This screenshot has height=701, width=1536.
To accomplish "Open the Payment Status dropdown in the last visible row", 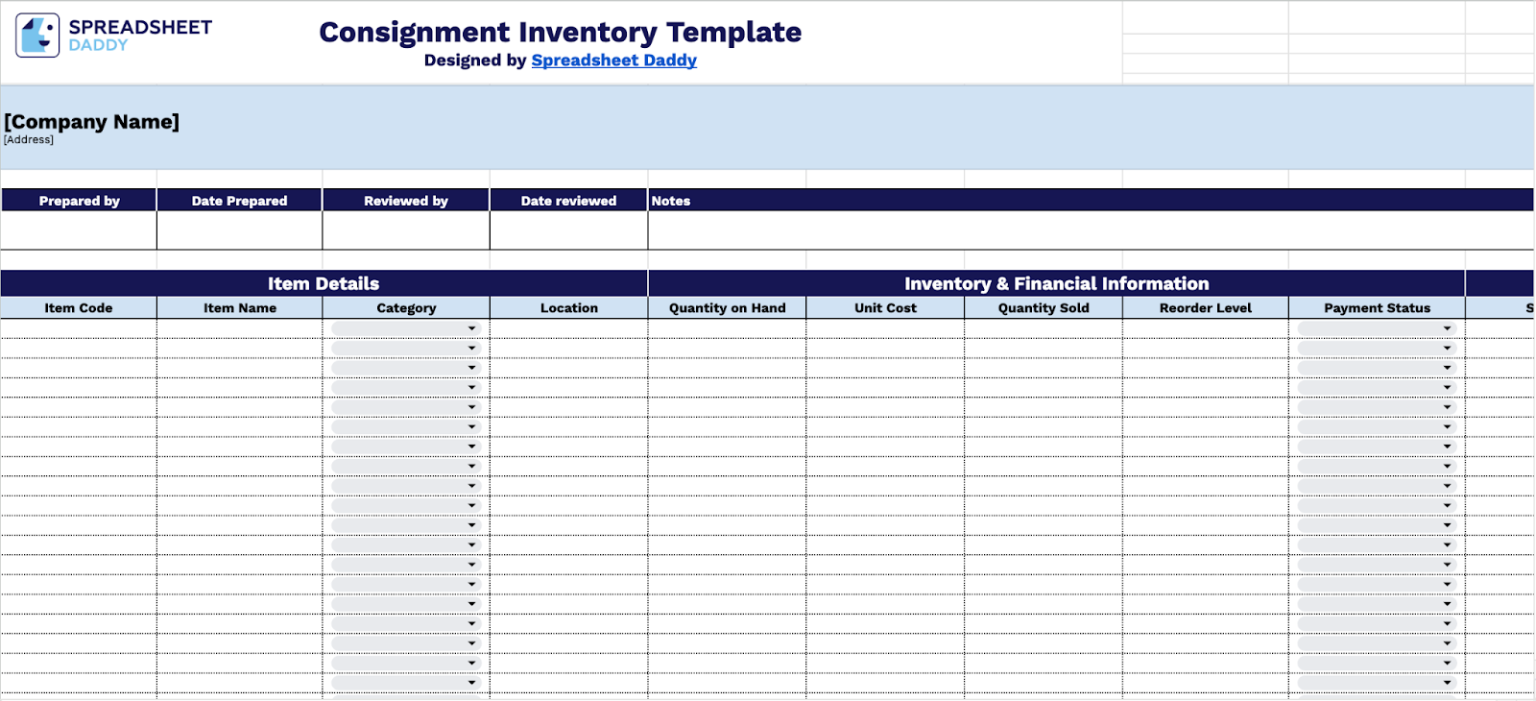I will tap(1447, 681).
